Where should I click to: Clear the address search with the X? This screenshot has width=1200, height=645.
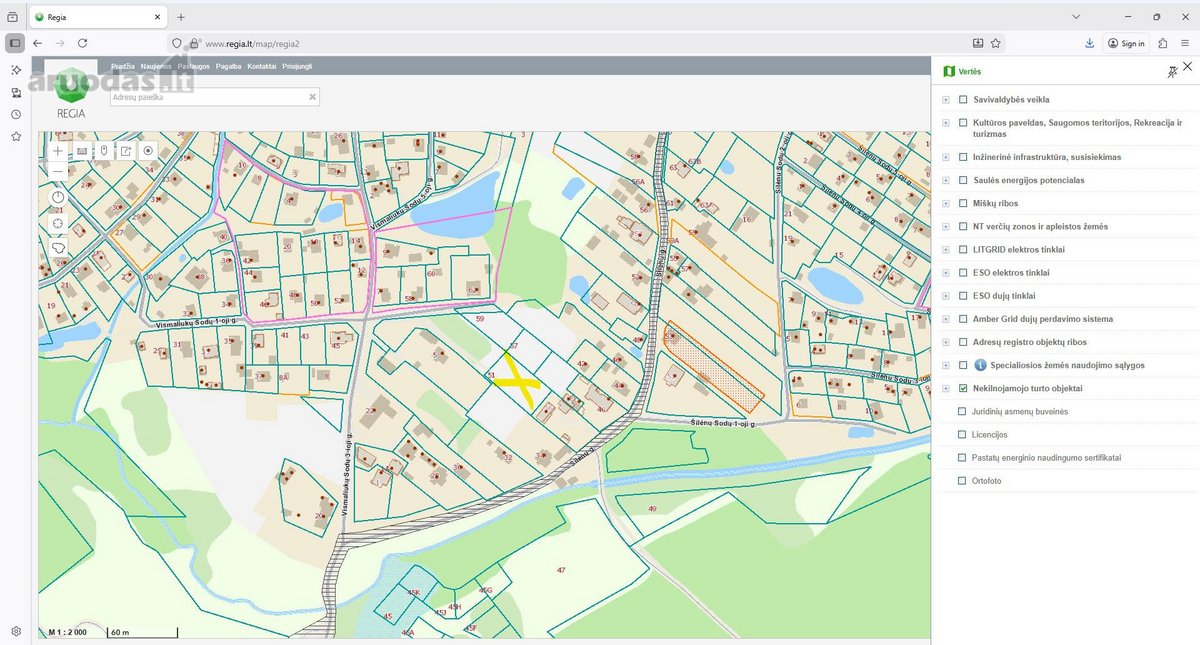coord(312,97)
